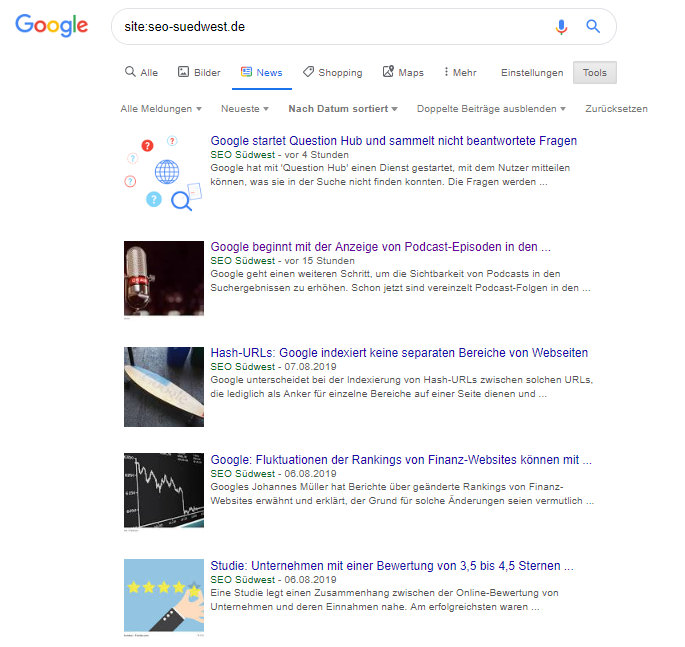Open Hash-URLs article link
Image resolution: width=685 pixels, height=647 pixels.
399,353
